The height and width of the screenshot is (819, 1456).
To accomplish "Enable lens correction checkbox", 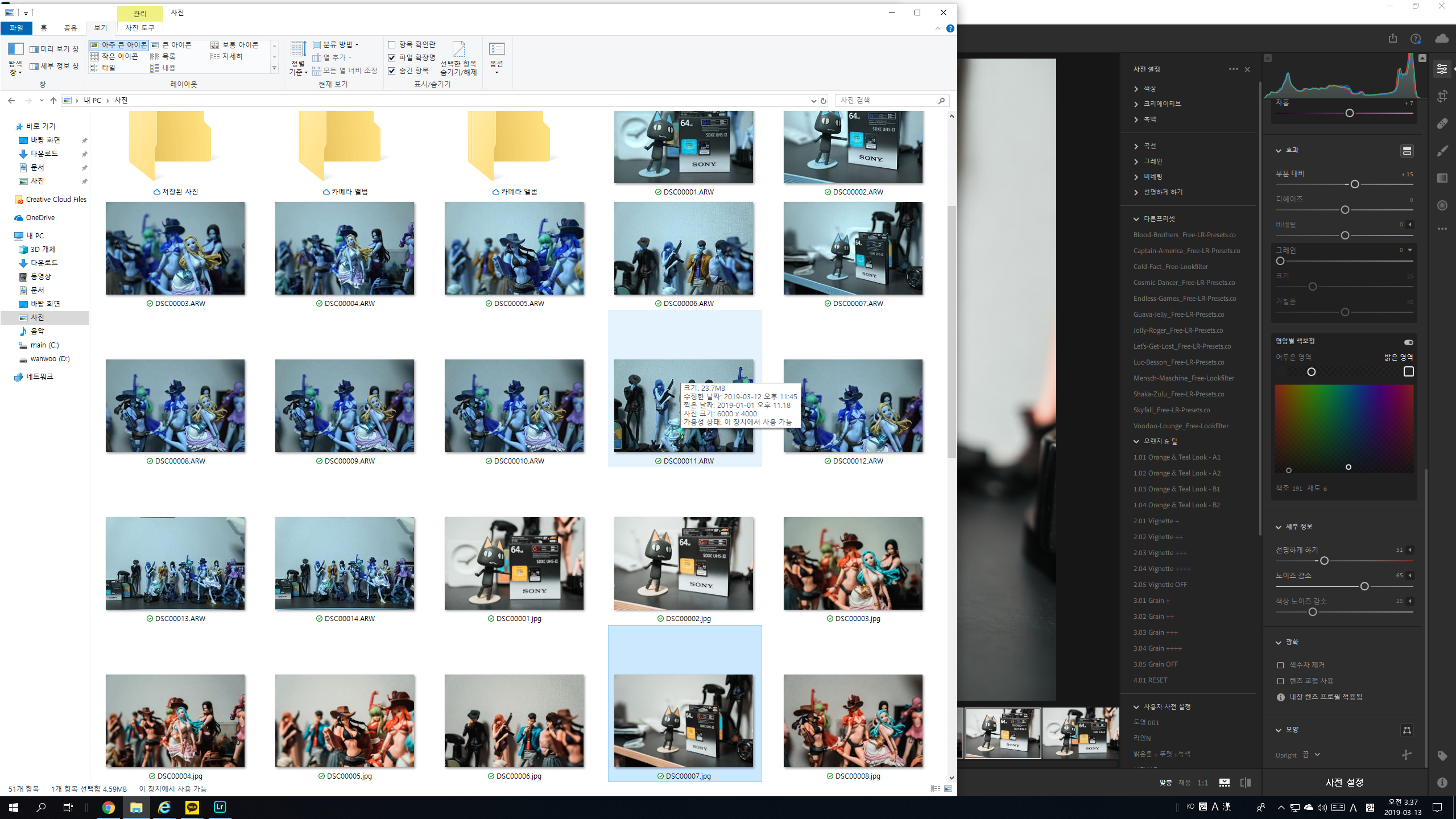I will [x=1280, y=681].
